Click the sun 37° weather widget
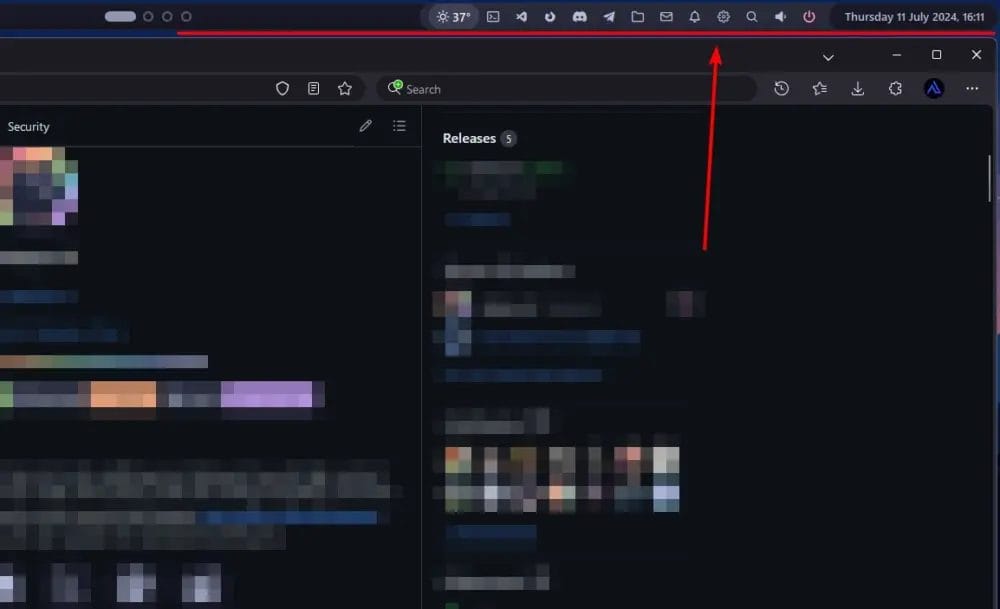This screenshot has height=609, width=1000. [453, 17]
